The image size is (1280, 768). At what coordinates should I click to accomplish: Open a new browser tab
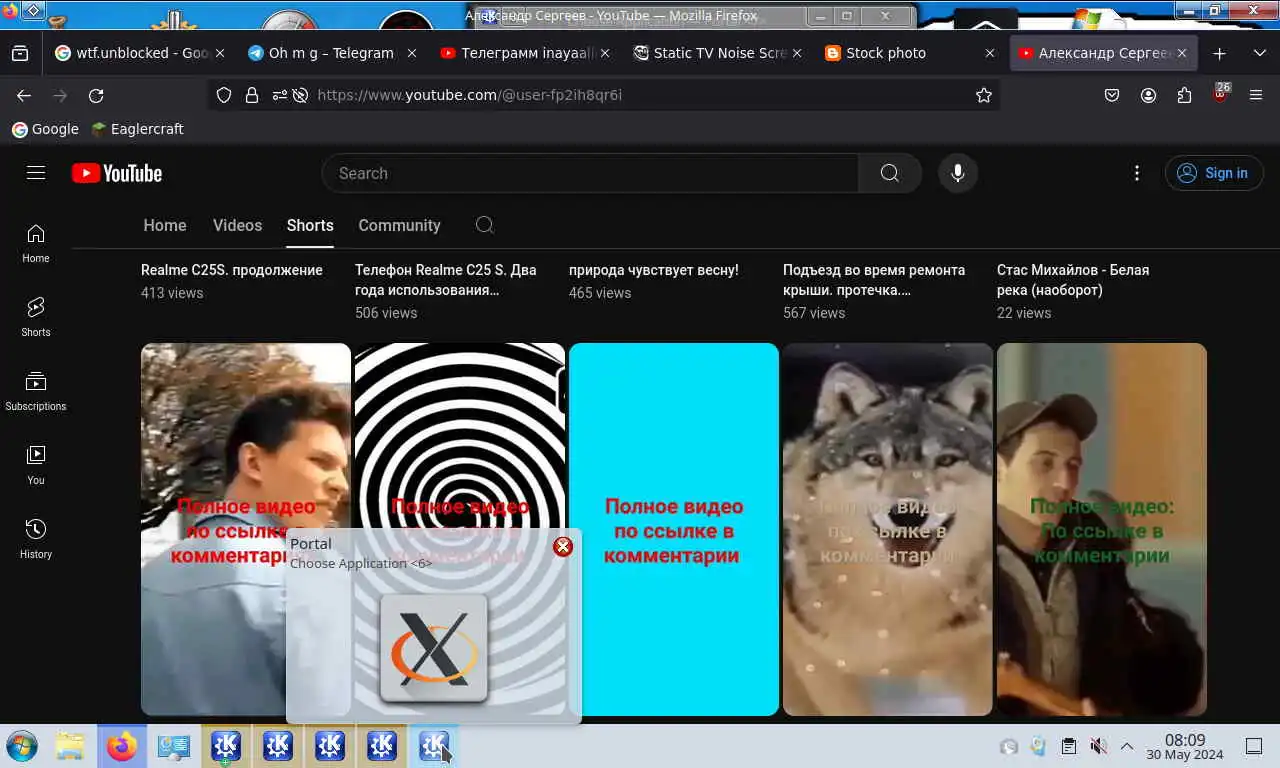[x=1219, y=53]
